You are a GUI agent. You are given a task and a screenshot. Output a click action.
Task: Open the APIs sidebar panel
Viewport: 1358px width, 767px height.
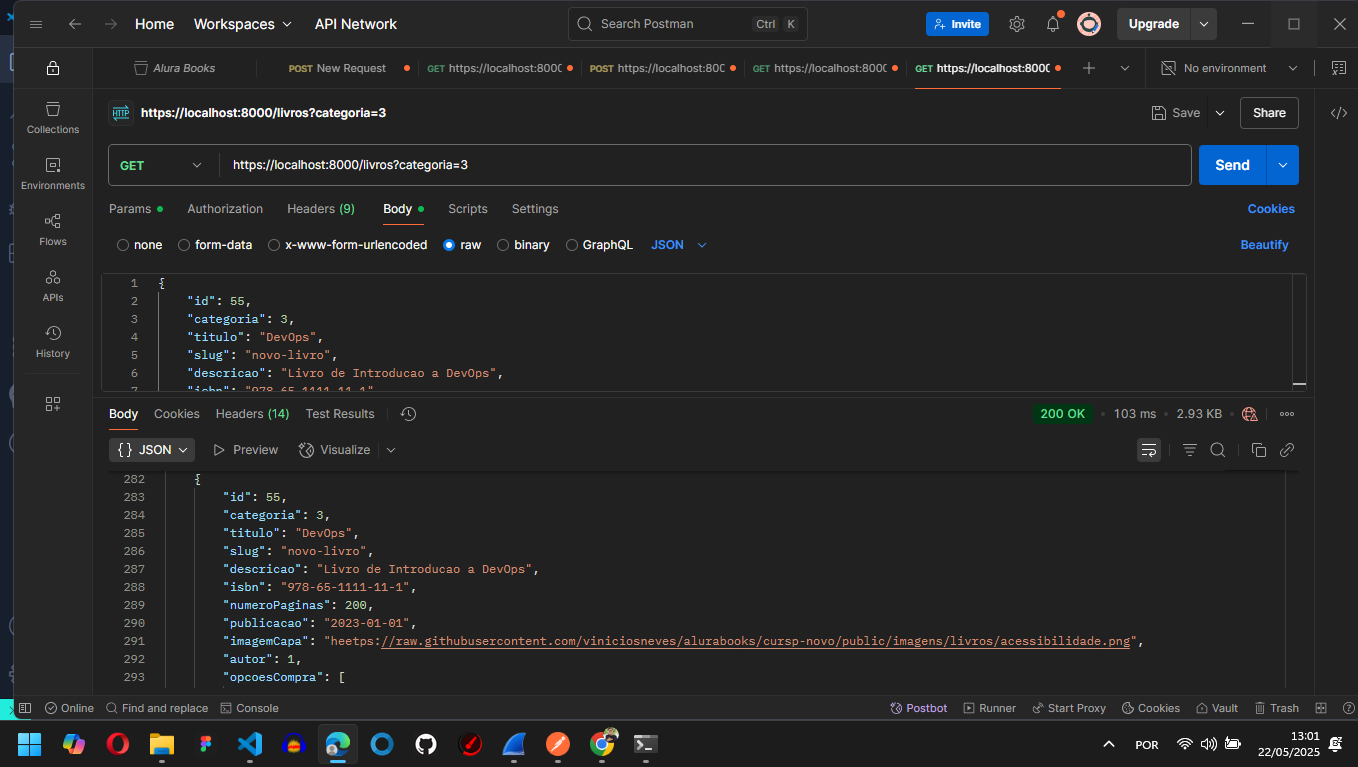point(53,285)
